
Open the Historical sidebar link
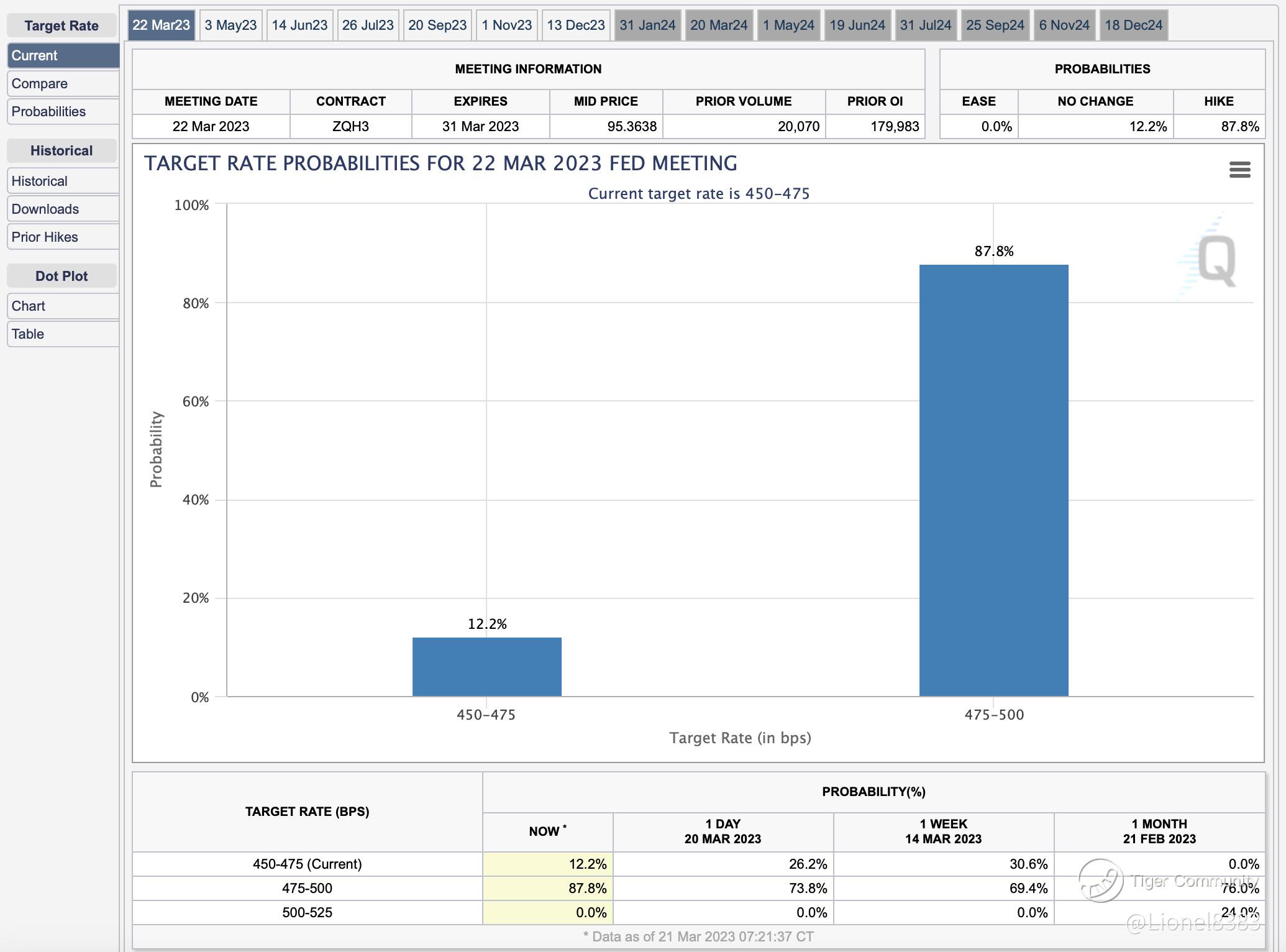pos(62,181)
